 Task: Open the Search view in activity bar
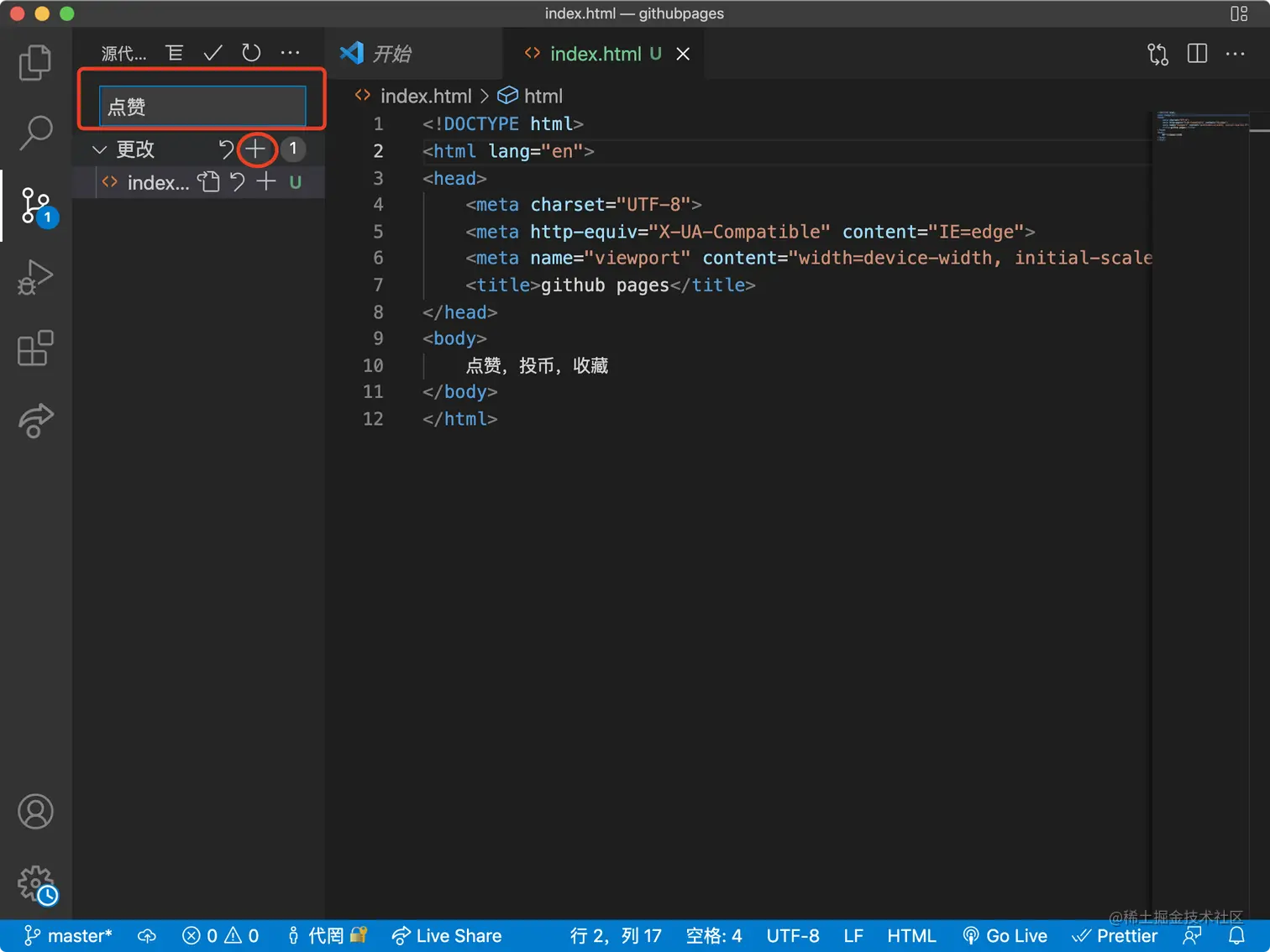click(x=35, y=133)
